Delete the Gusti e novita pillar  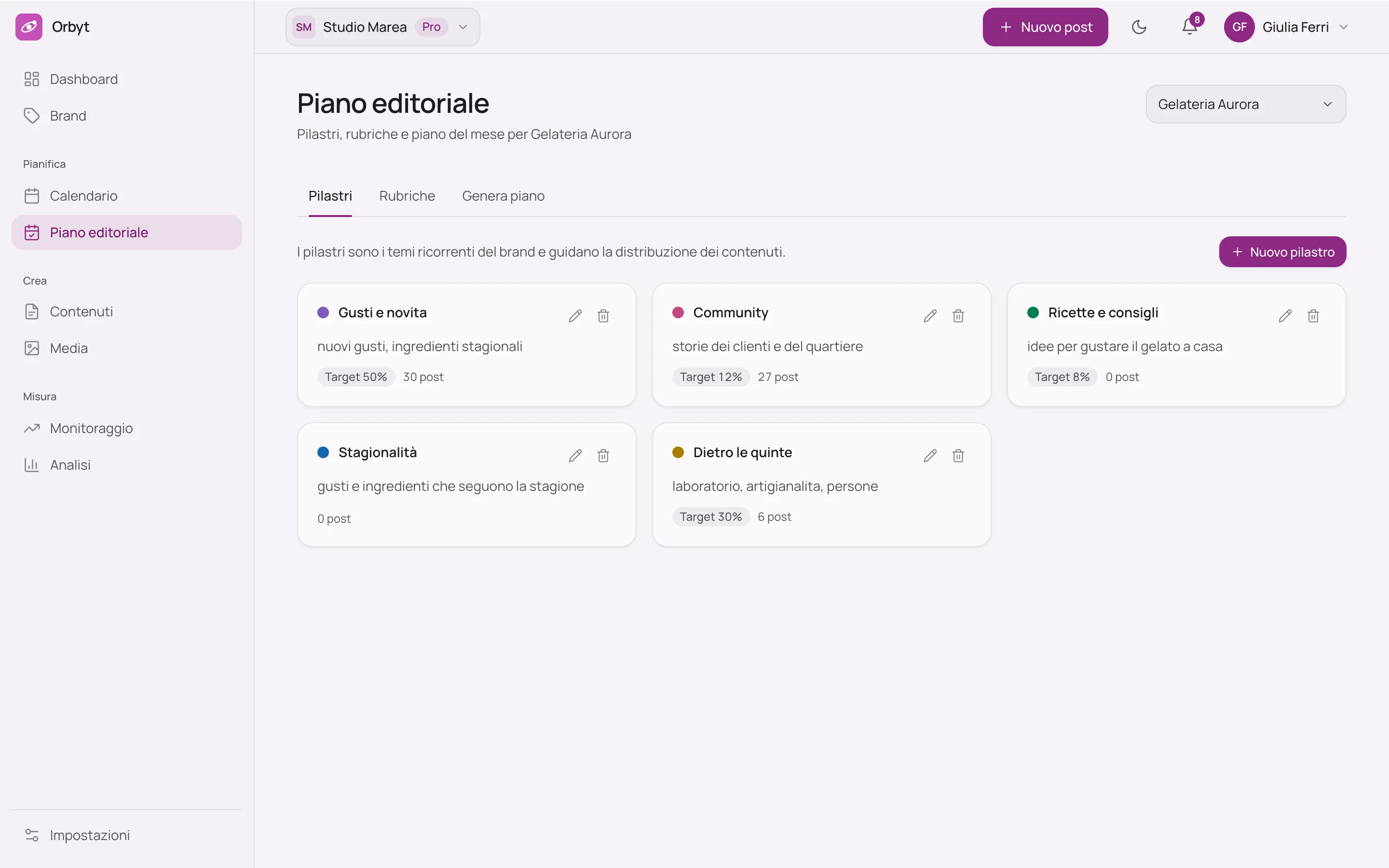603,316
